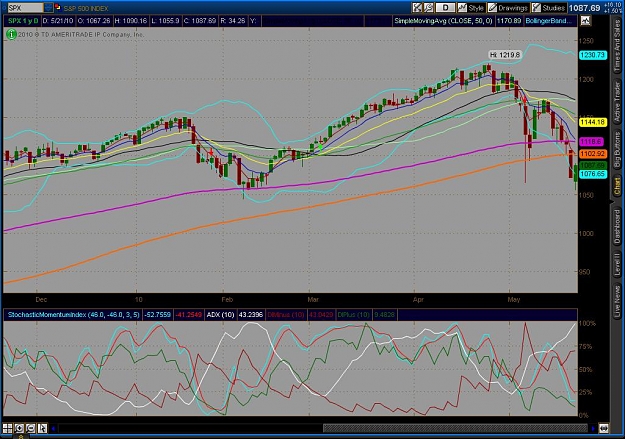Viewport: 625px width, 439px height.
Task: Change the aggregation using the D timeframe button
Action: [x=445, y=8]
